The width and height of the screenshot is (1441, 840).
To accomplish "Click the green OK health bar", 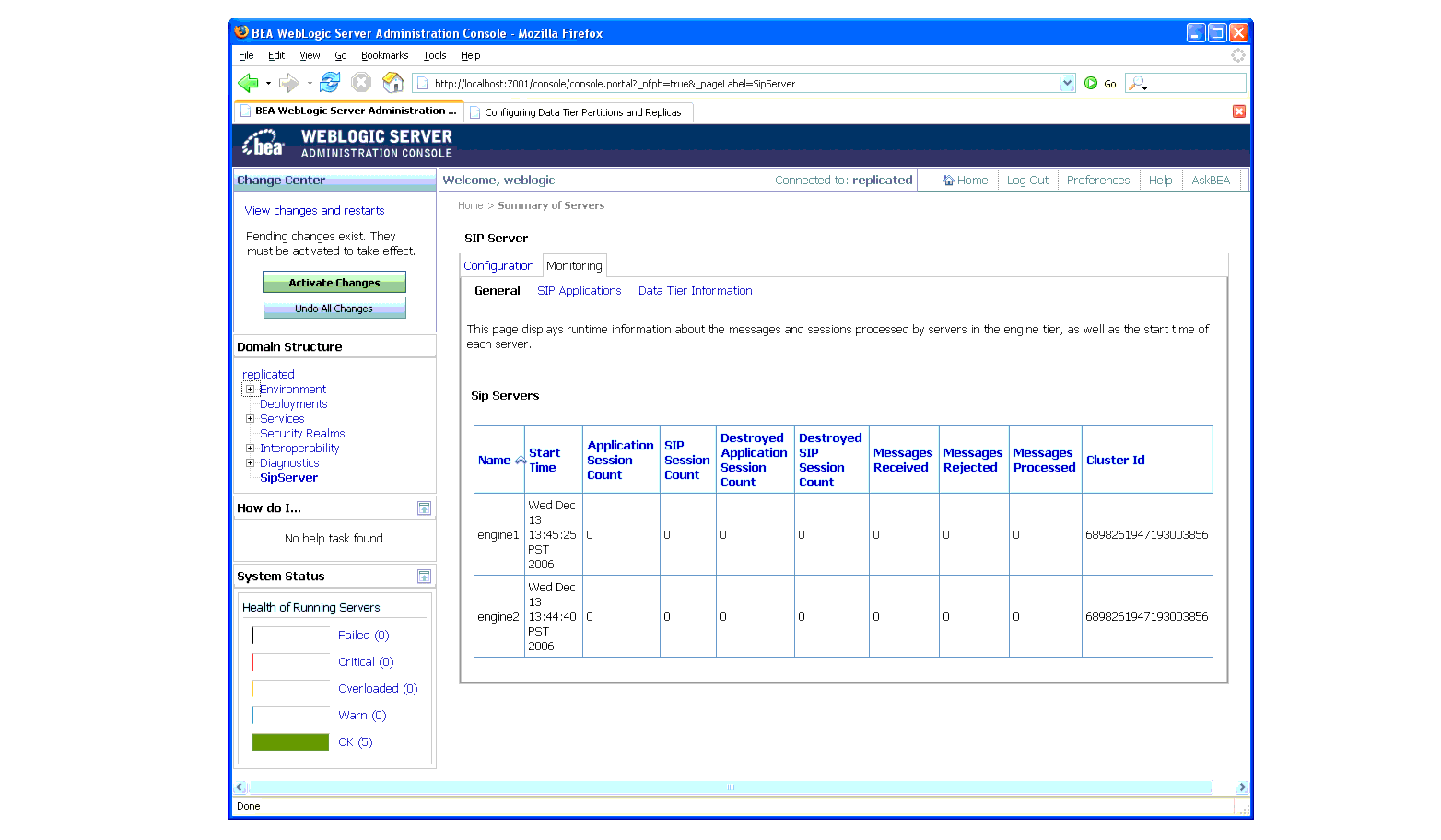I will click(290, 742).
